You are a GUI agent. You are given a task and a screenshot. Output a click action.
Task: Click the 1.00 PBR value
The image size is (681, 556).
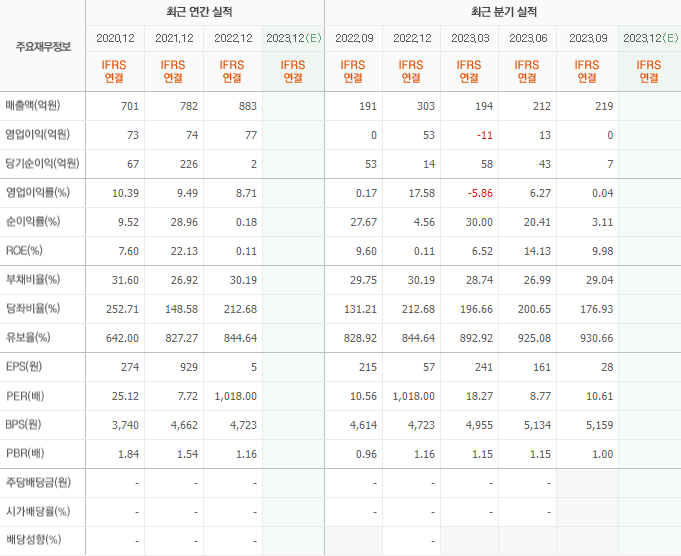(x=603, y=454)
